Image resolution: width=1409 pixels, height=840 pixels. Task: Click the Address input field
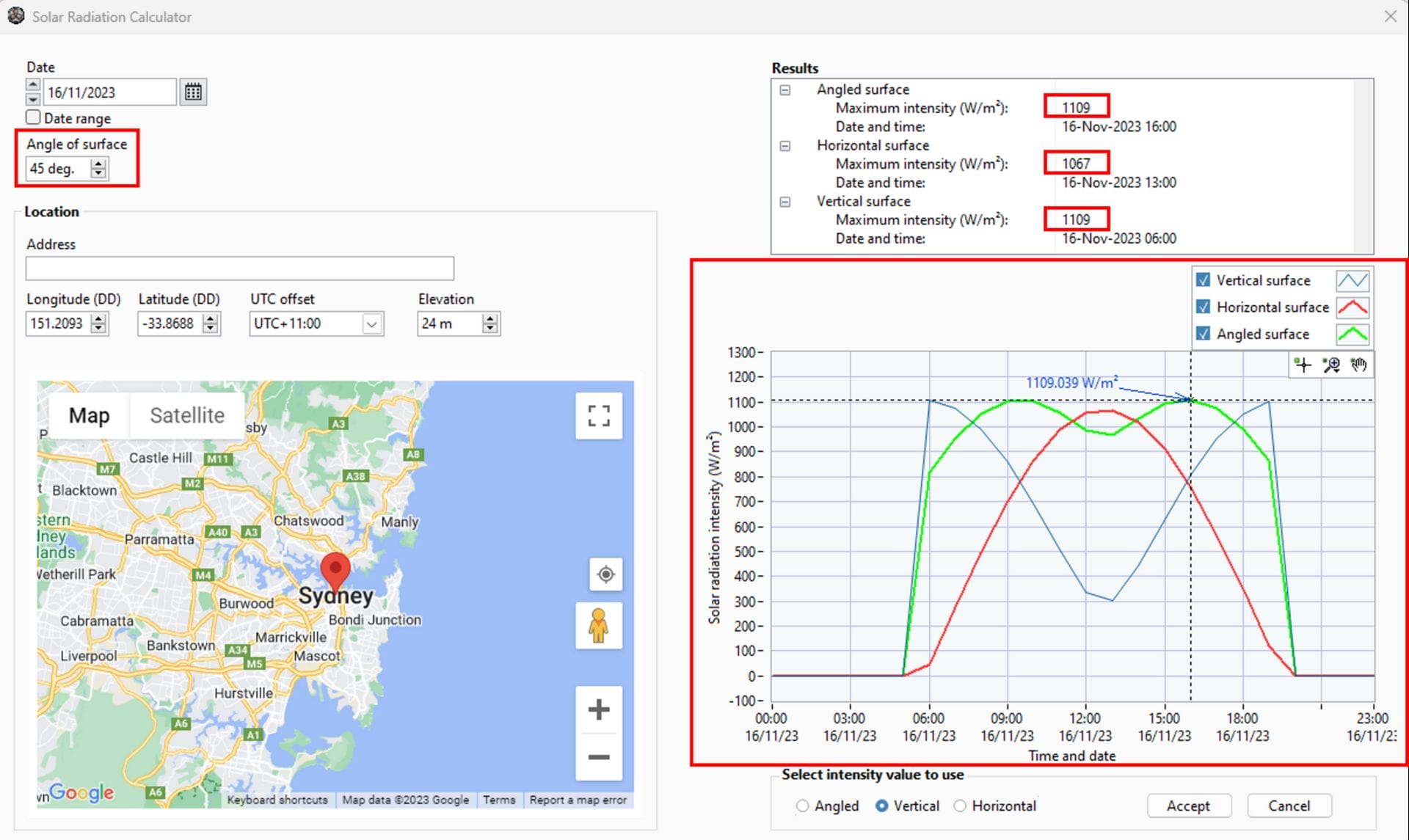[239, 269]
